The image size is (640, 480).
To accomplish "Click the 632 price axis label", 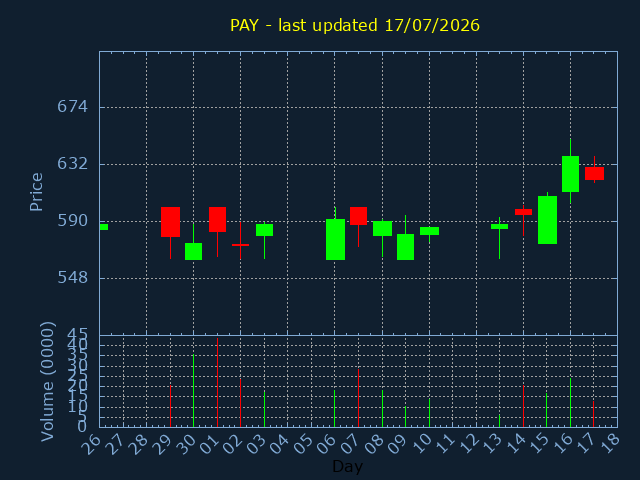I will pyautogui.click(x=72, y=164).
